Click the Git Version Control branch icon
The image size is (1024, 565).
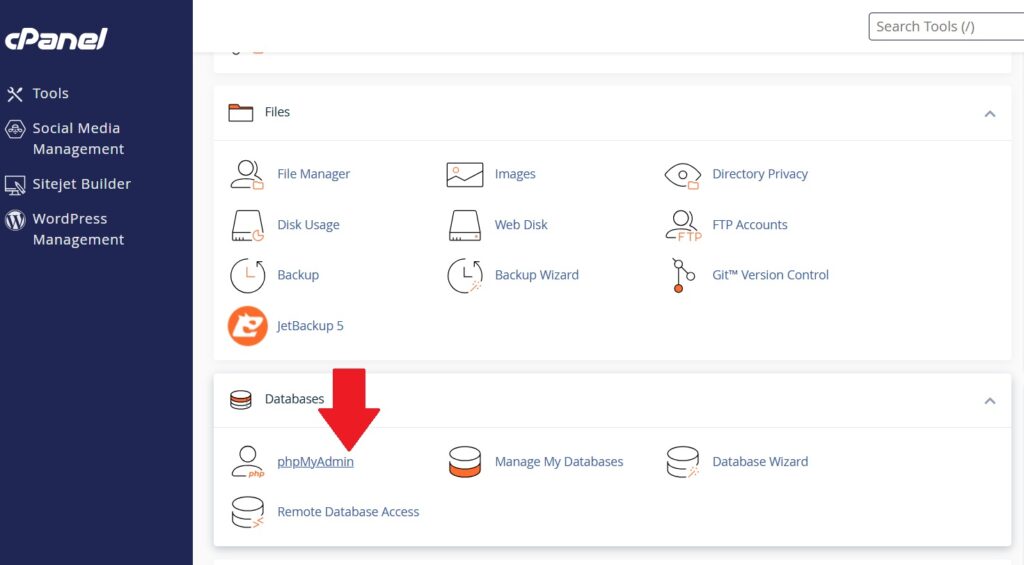click(x=682, y=276)
